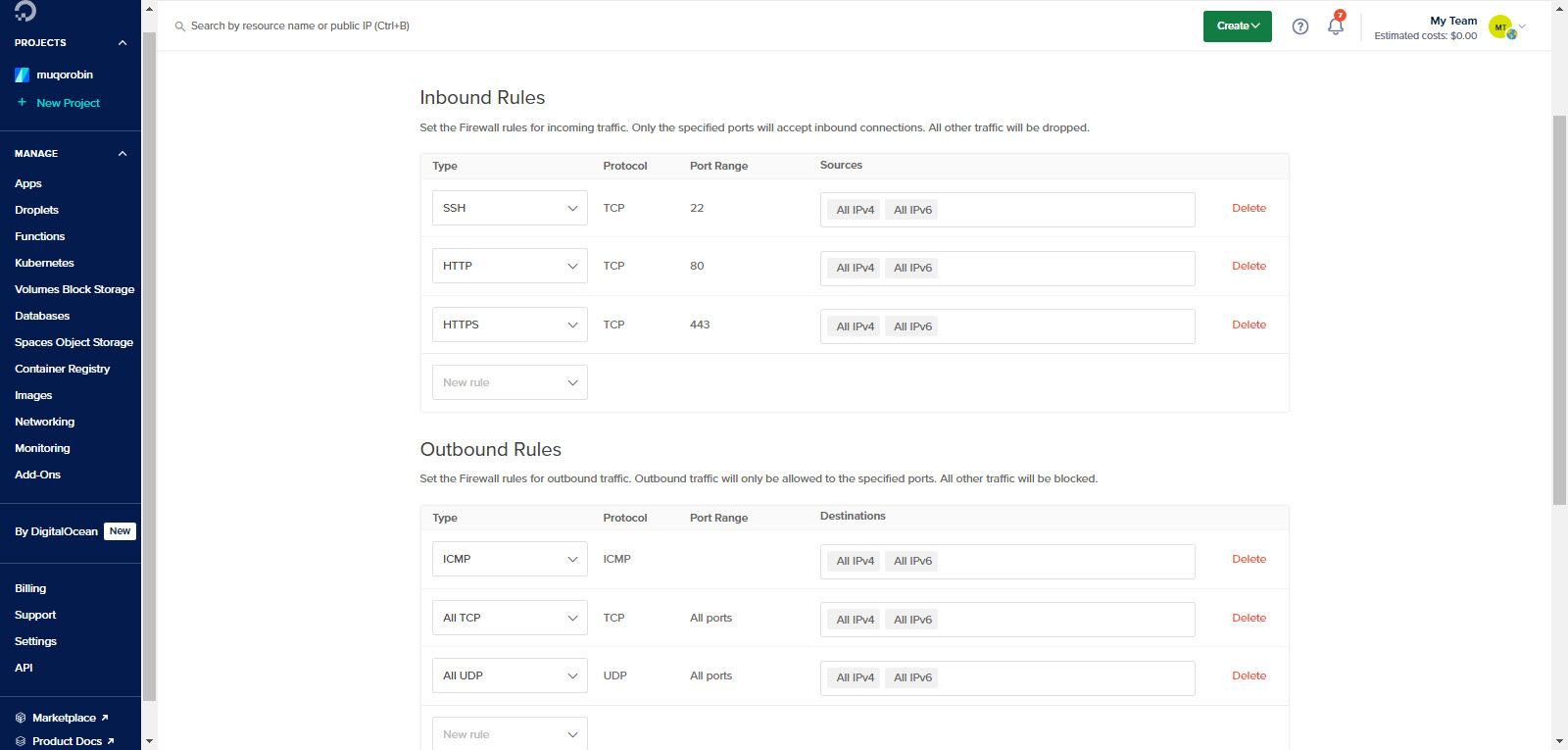
Task: Open API in the sidebar
Action: point(24,668)
